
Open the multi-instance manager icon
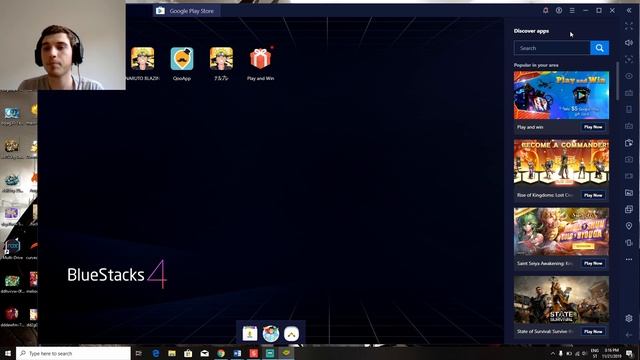tap(629, 209)
